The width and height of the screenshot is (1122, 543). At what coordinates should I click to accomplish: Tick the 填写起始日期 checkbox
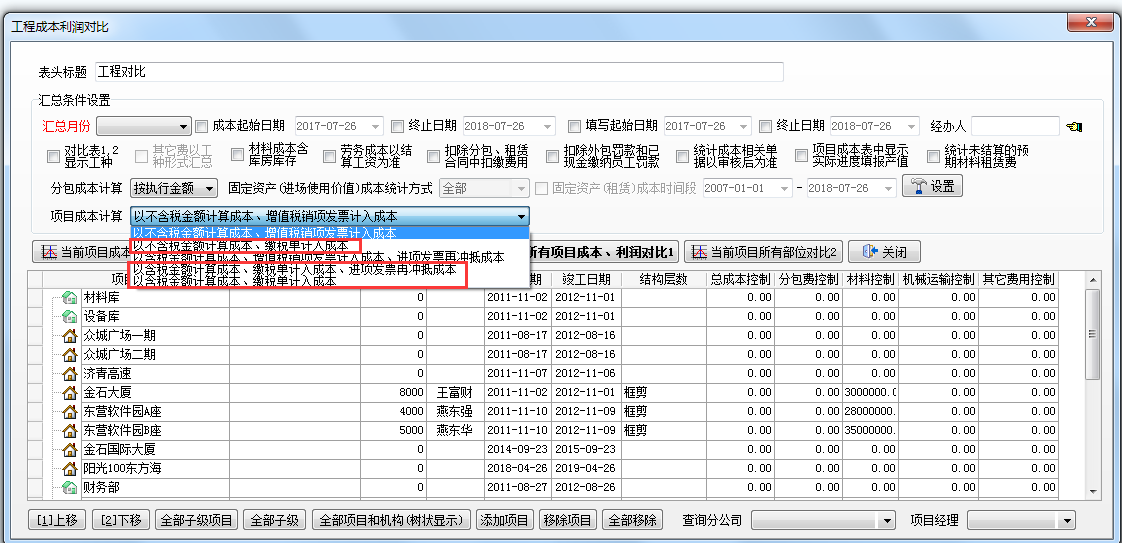pyautogui.click(x=574, y=126)
